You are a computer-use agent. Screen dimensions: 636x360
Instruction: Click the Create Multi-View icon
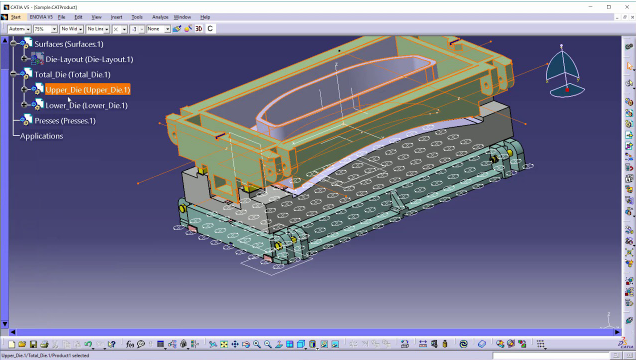coord(290,344)
